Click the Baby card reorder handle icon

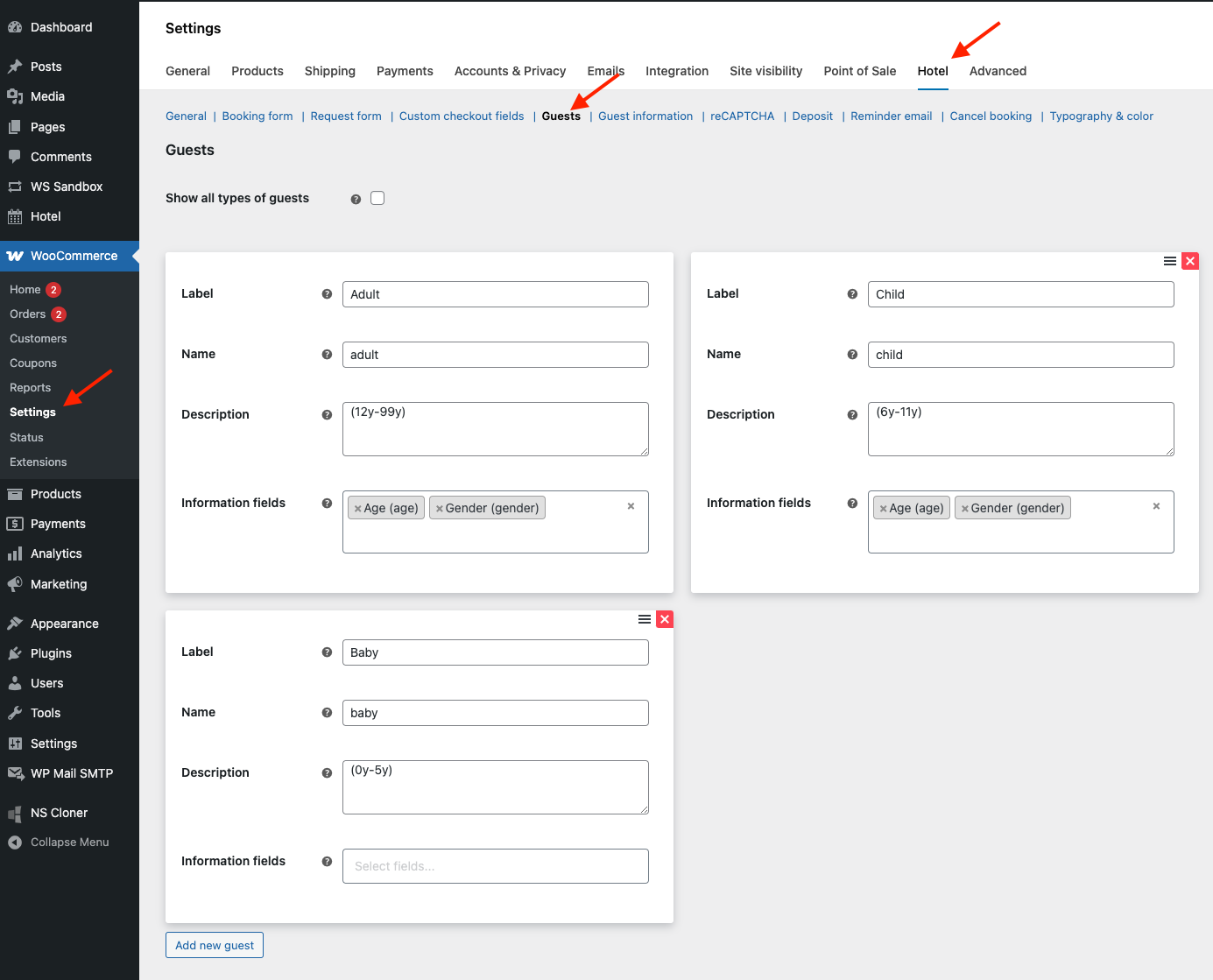coord(645,619)
